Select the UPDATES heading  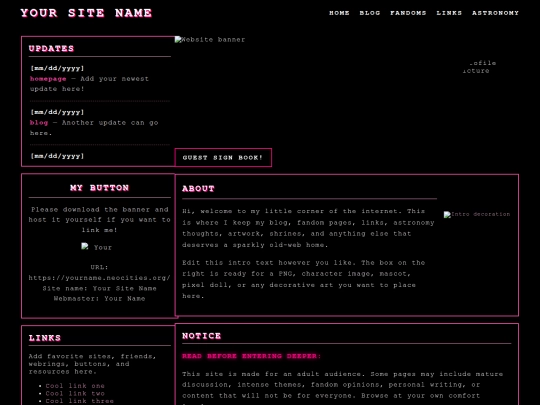pyautogui.click(x=51, y=49)
